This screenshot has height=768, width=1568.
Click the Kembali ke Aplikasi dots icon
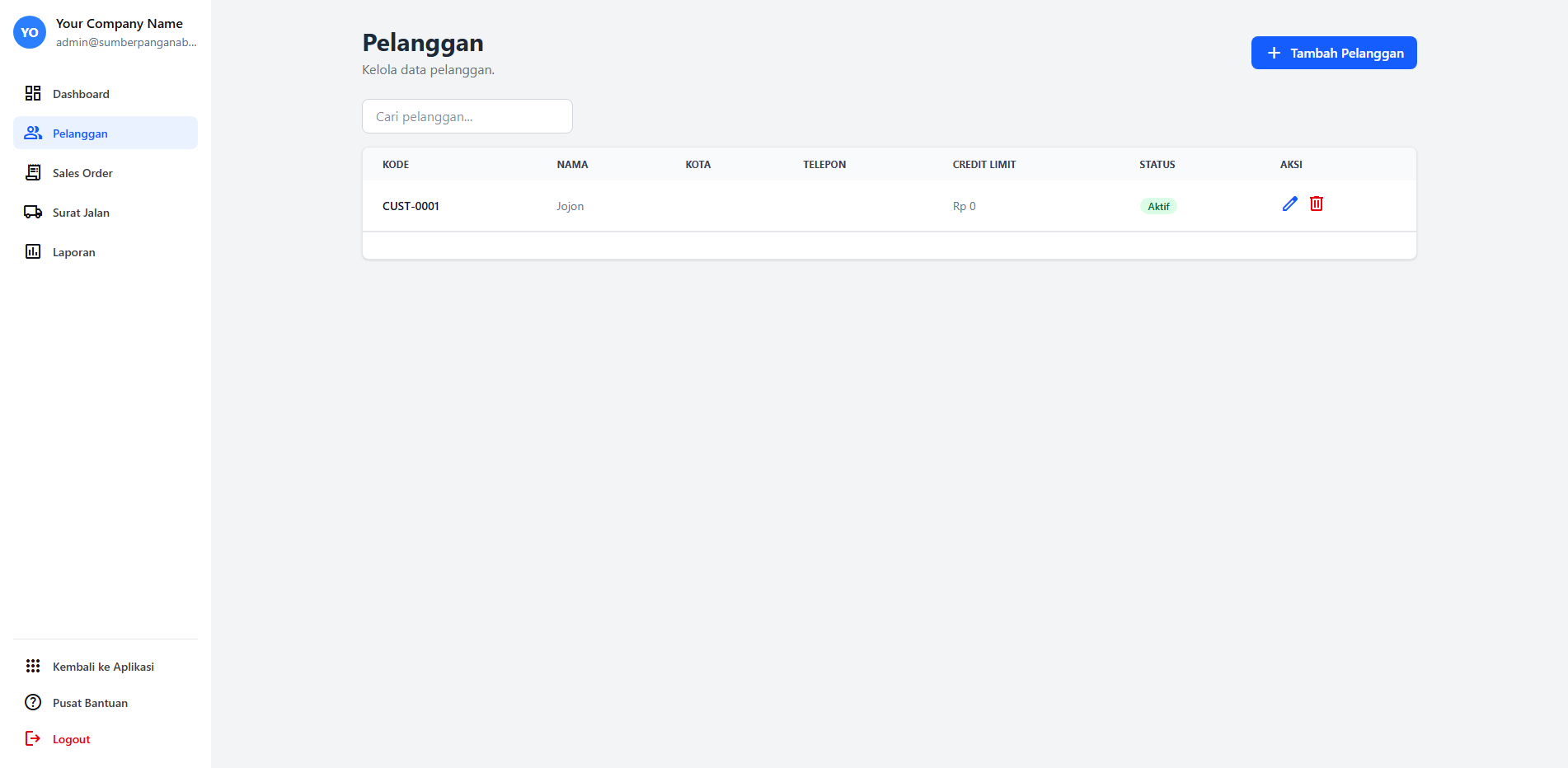tap(33, 666)
